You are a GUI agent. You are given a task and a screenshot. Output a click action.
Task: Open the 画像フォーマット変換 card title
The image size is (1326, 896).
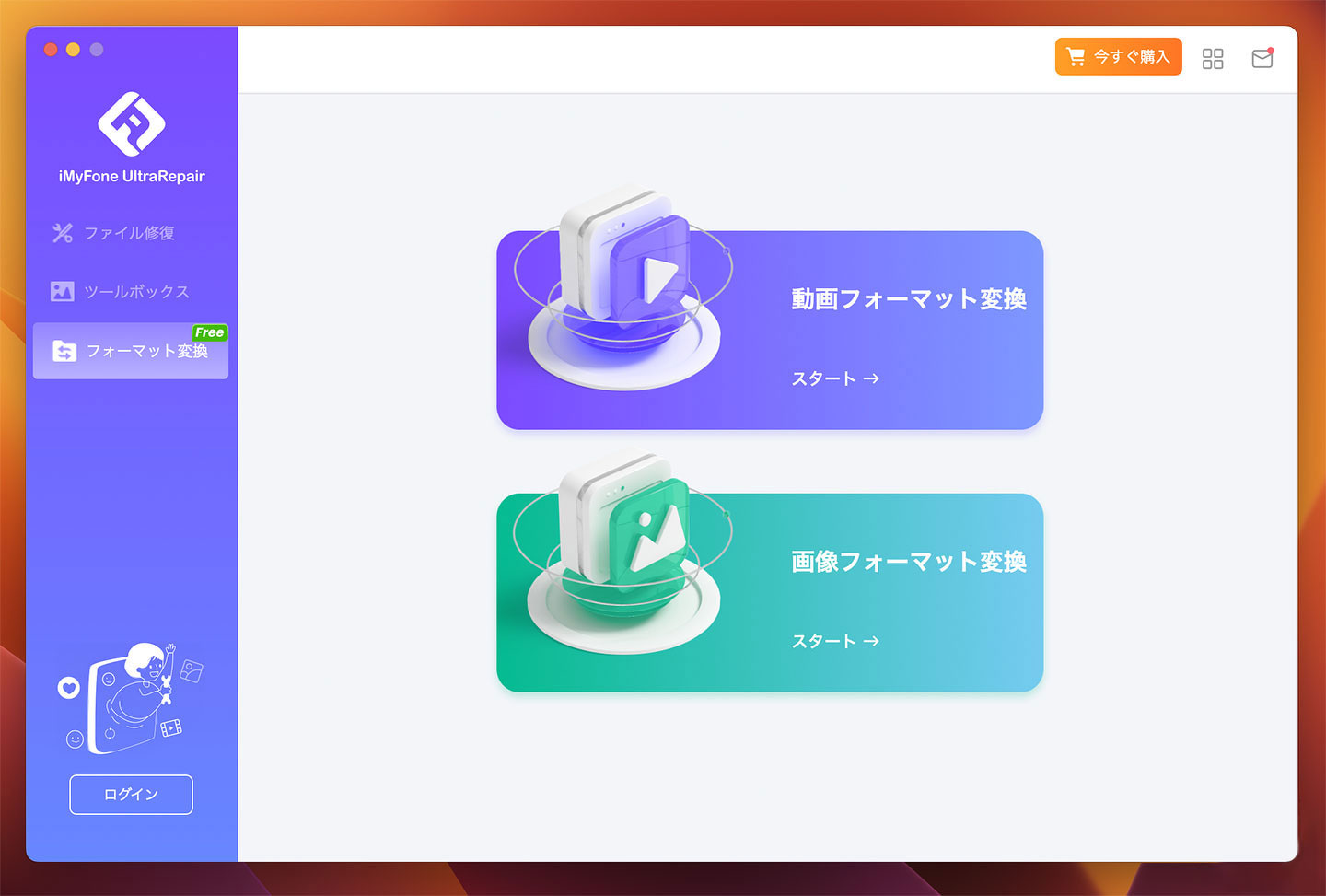pos(909,562)
